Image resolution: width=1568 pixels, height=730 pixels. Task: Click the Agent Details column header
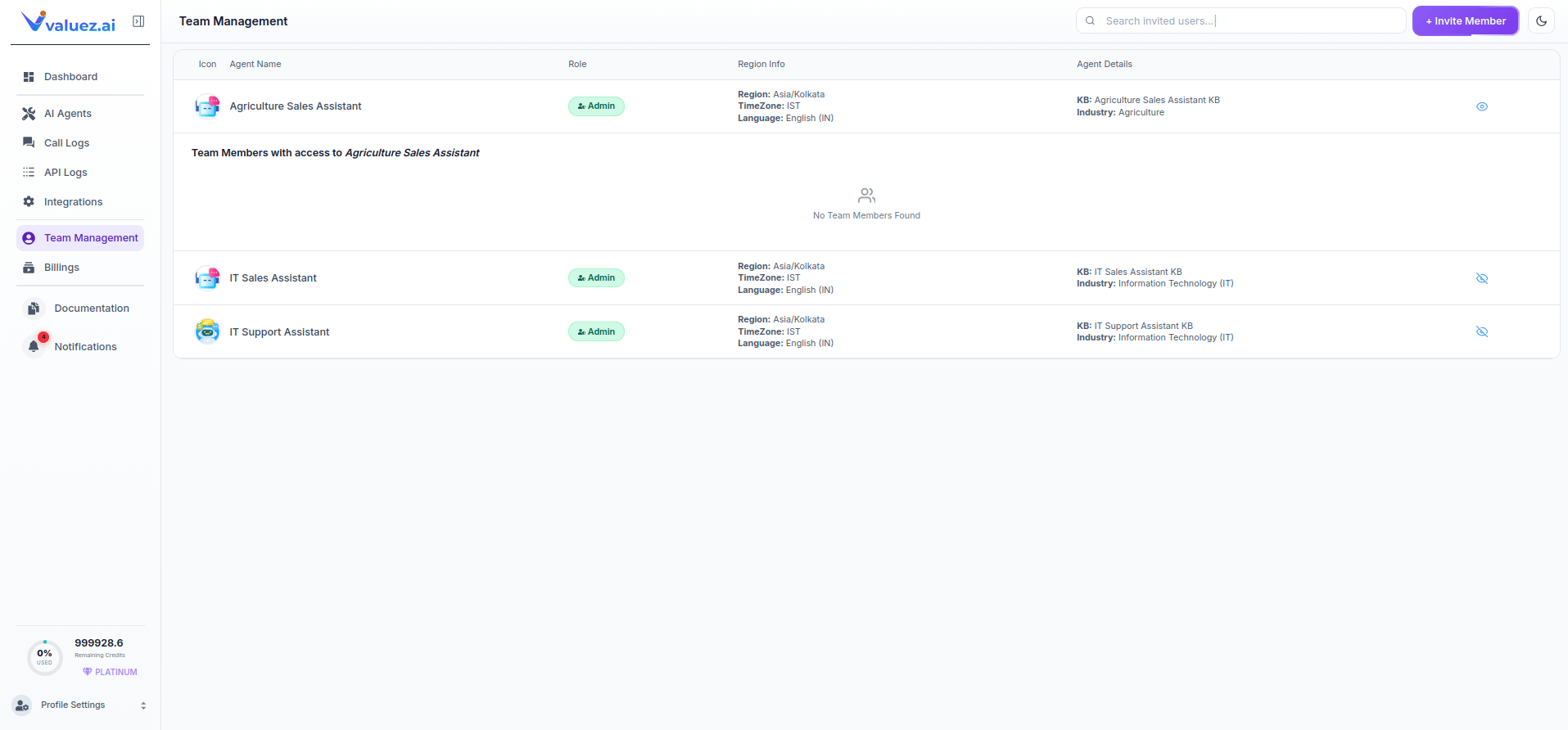[x=1105, y=64]
